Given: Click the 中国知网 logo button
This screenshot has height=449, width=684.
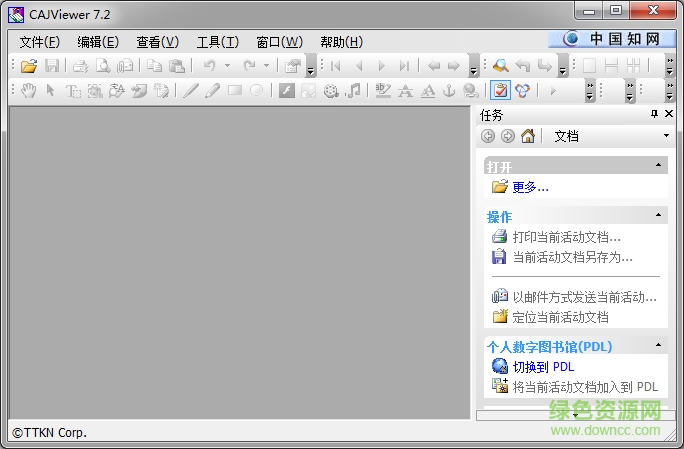Looking at the screenshot, I should point(612,39).
